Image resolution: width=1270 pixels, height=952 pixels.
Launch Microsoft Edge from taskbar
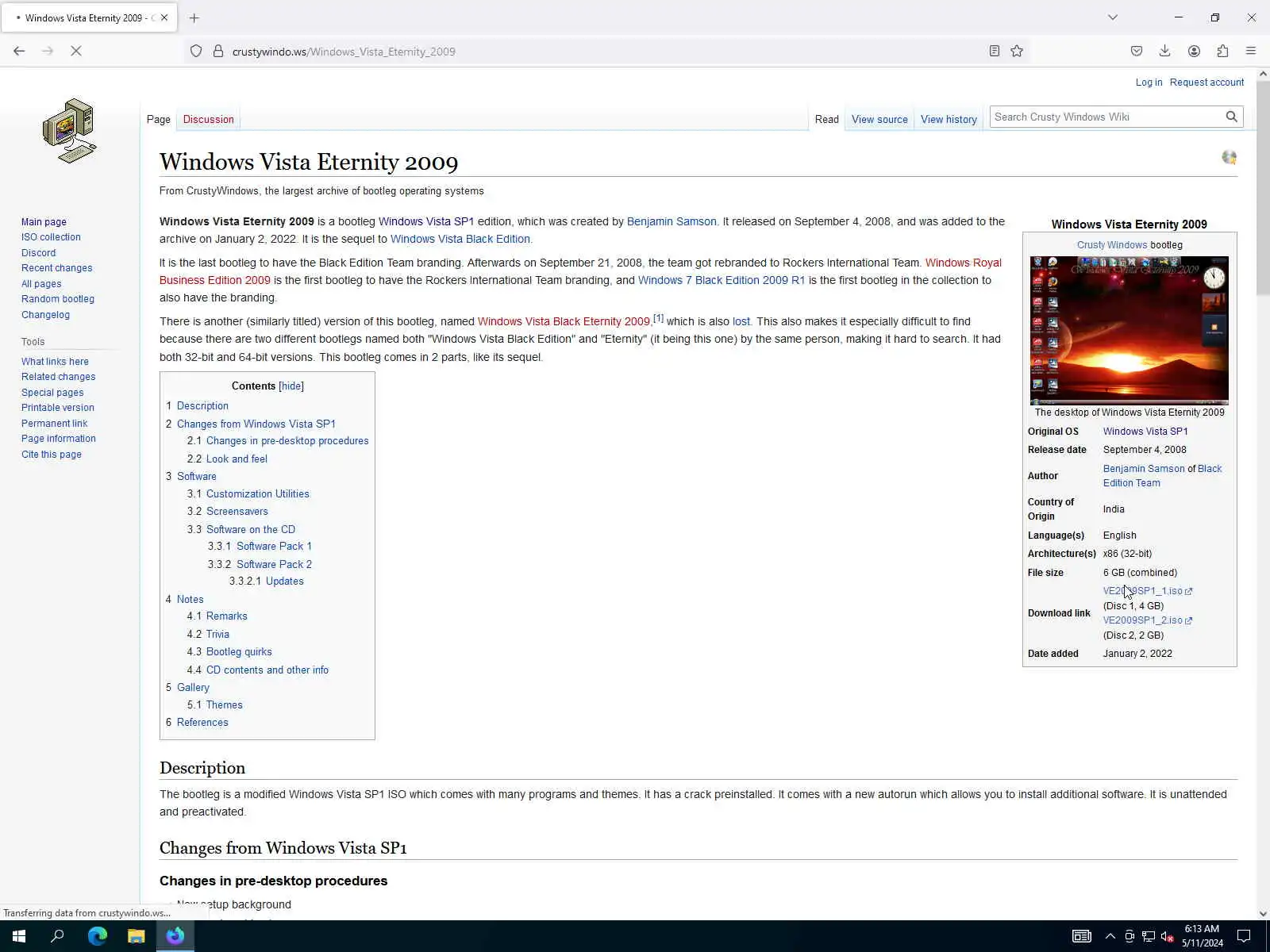97,936
